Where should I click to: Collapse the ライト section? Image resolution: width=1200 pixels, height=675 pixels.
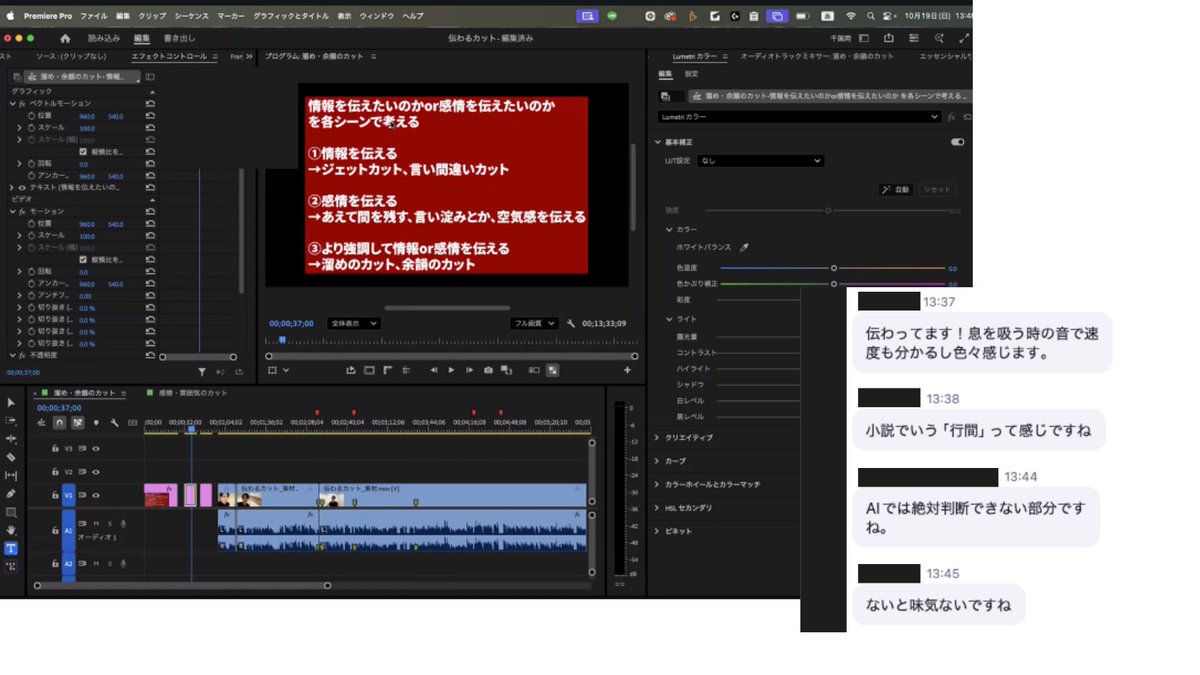(x=669, y=318)
